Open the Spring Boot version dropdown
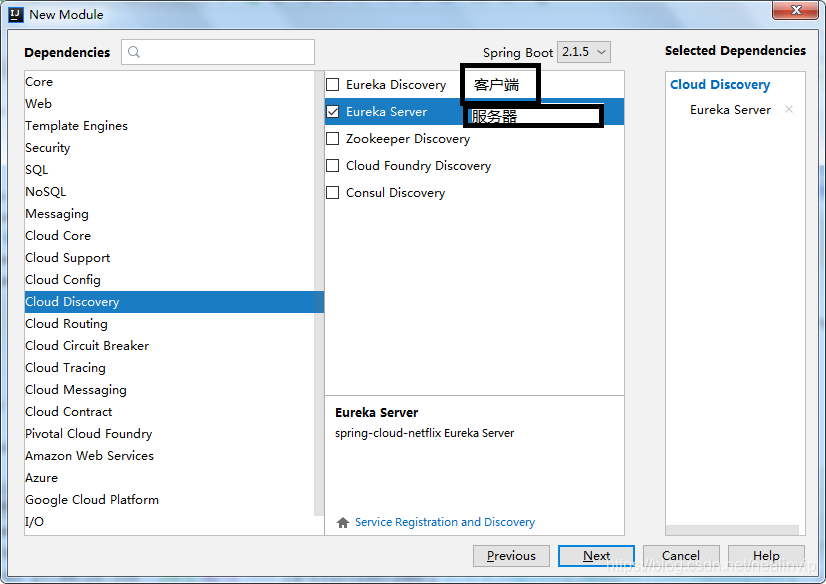Image resolution: width=826 pixels, height=584 pixels. [584, 52]
